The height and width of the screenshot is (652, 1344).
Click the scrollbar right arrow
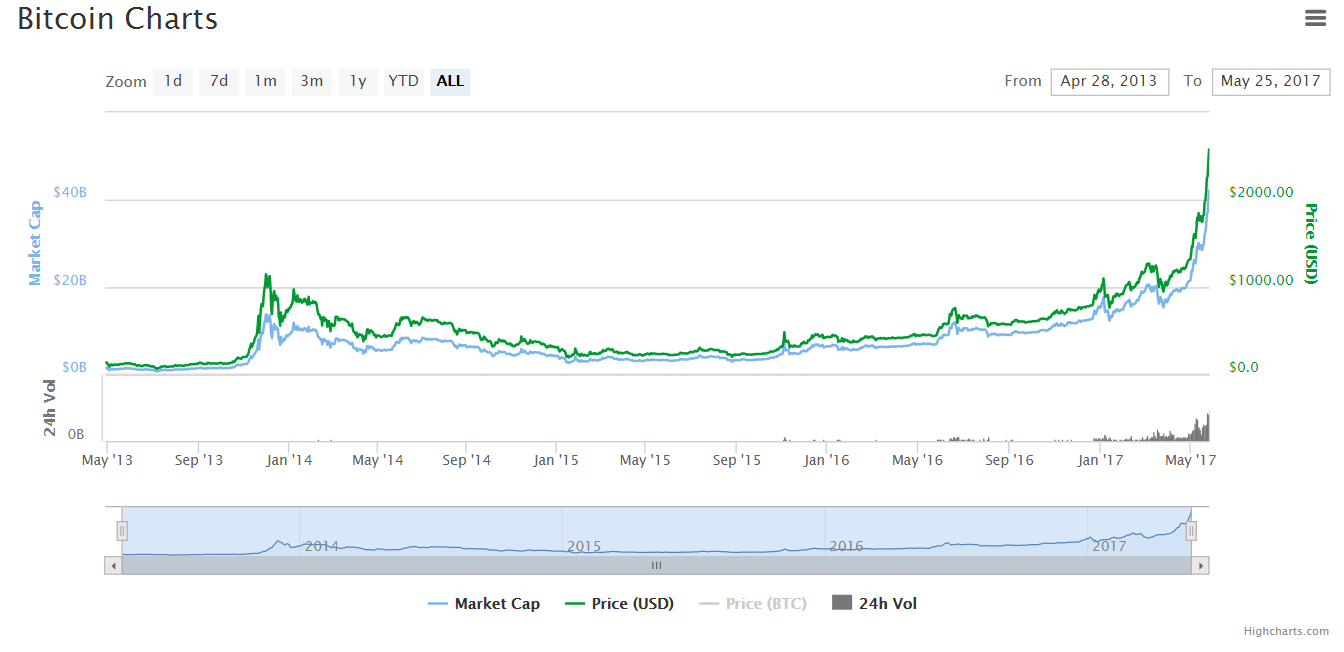coord(1200,565)
